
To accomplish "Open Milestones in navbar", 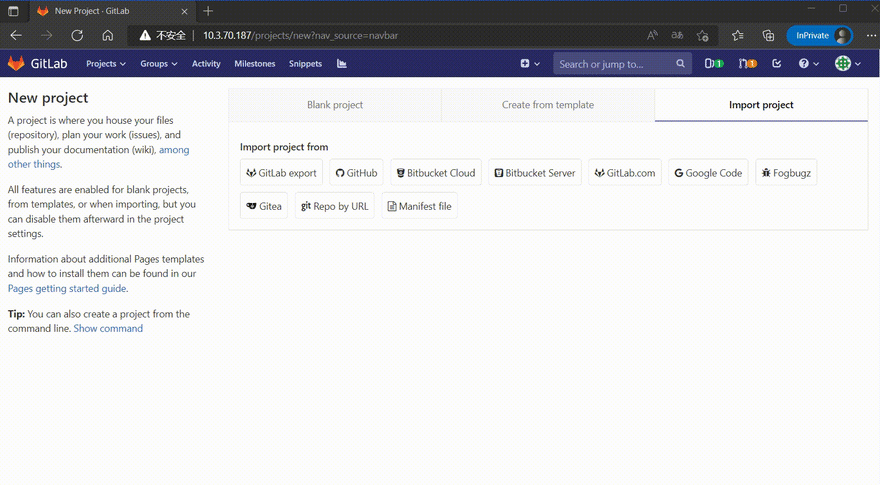I will pyautogui.click(x=255, y=63).
